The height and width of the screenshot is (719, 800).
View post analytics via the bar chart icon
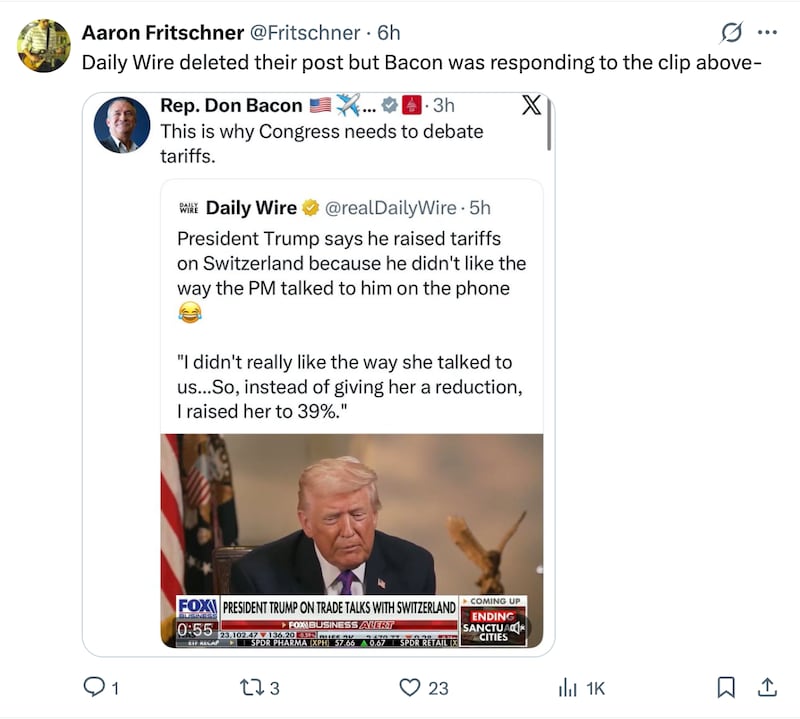point(568,688)
